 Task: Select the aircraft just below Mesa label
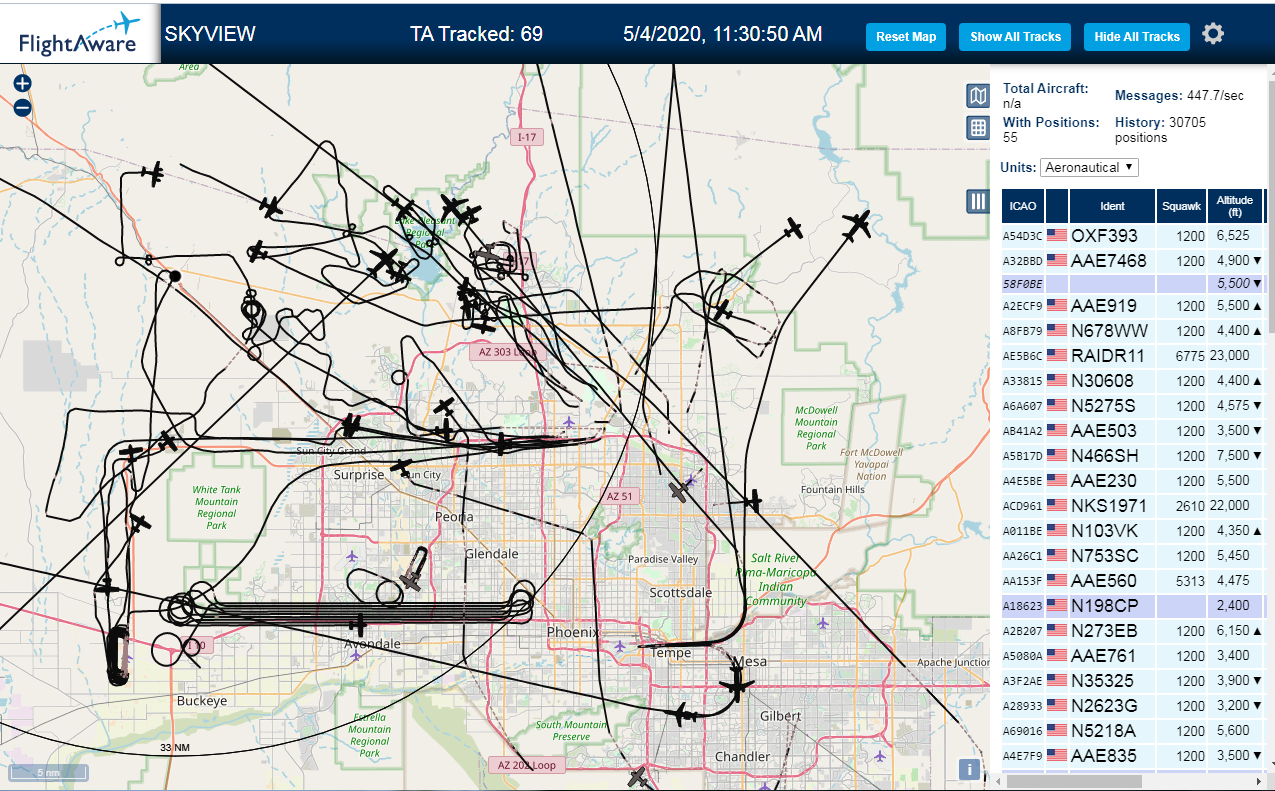(x=736, y=686)
